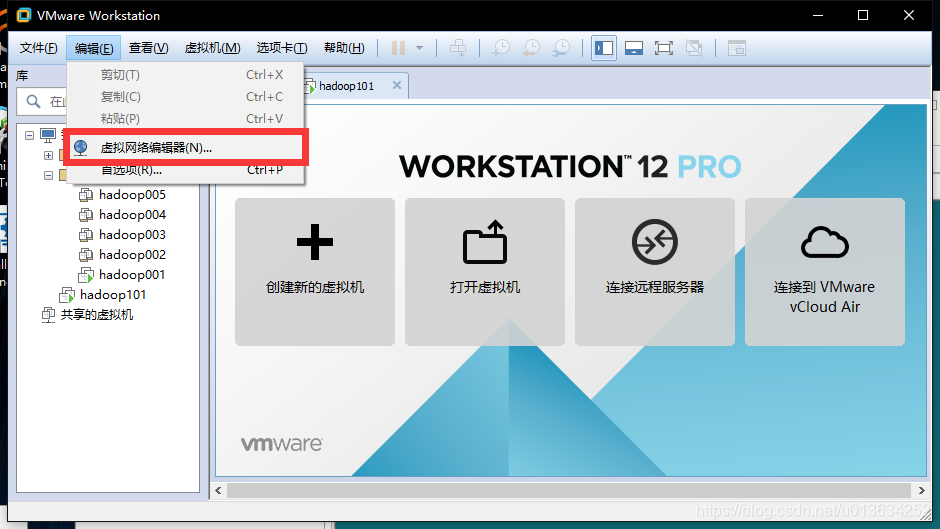The width and height of the screenshot is (940, 529).
Task: Open the power options dropdown arrow
Action: (x=419, y=48)
